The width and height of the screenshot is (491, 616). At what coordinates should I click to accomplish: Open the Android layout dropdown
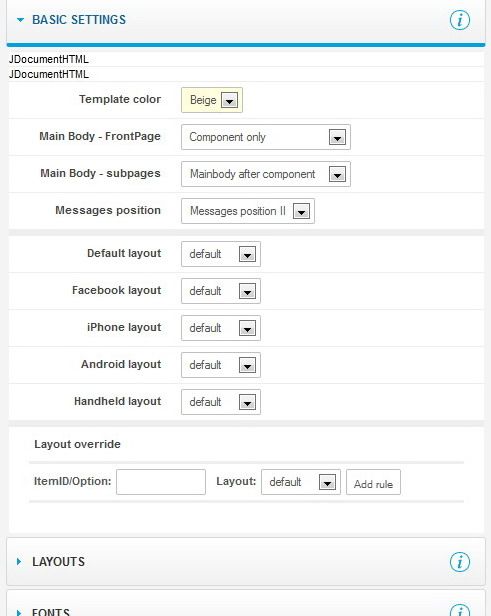[221, 365]
